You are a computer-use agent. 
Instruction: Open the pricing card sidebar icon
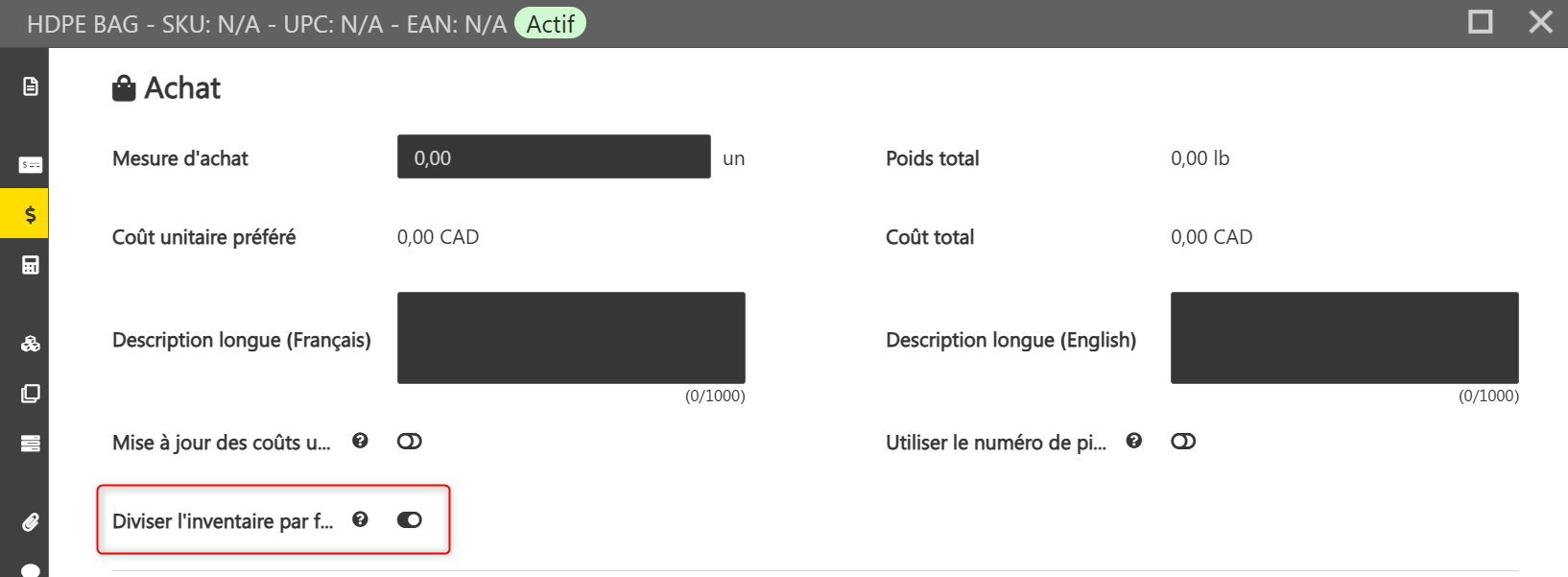pos(31,165)
